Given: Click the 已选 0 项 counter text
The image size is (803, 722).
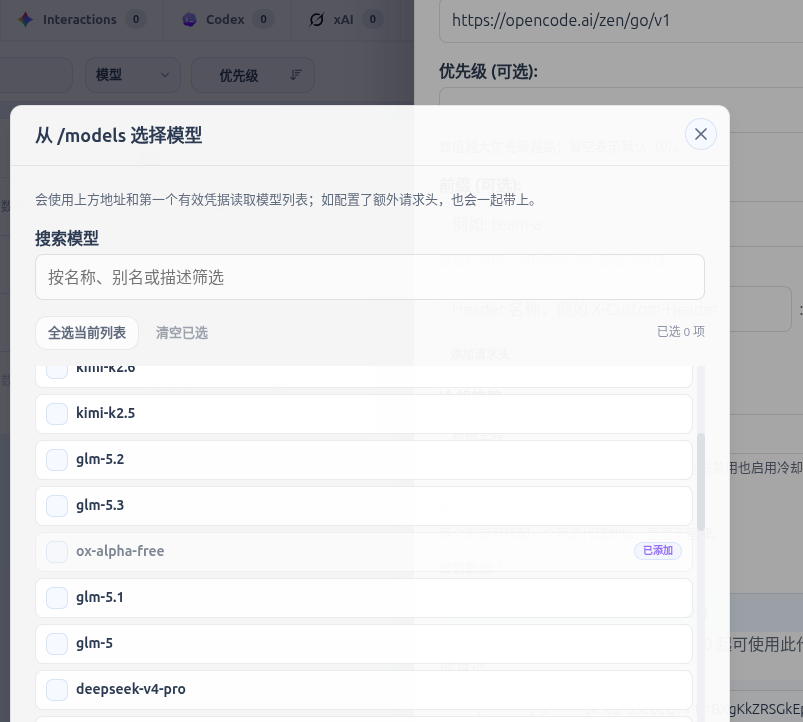Looking at the screenshot, I should (681, 332).
